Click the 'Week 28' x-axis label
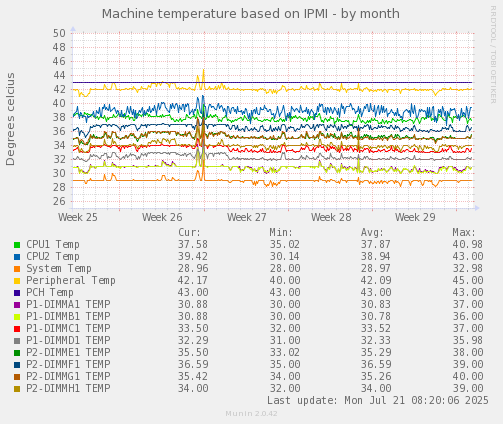 tap(331, 217)
